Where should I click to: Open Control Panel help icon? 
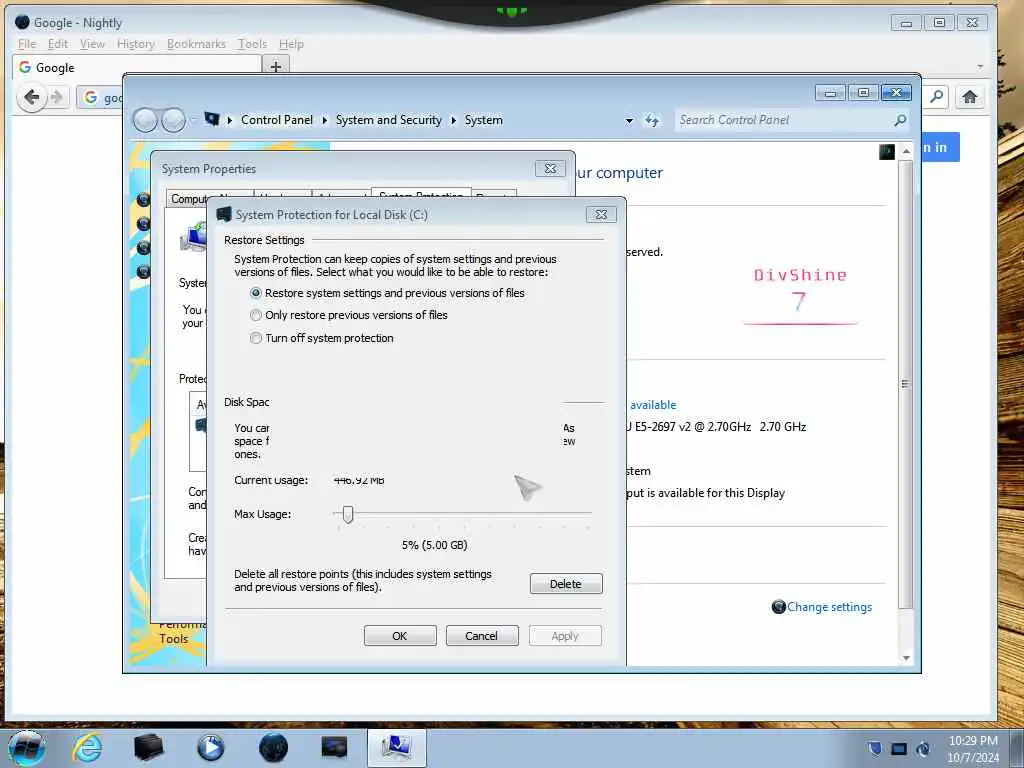[x=886, y=152]
